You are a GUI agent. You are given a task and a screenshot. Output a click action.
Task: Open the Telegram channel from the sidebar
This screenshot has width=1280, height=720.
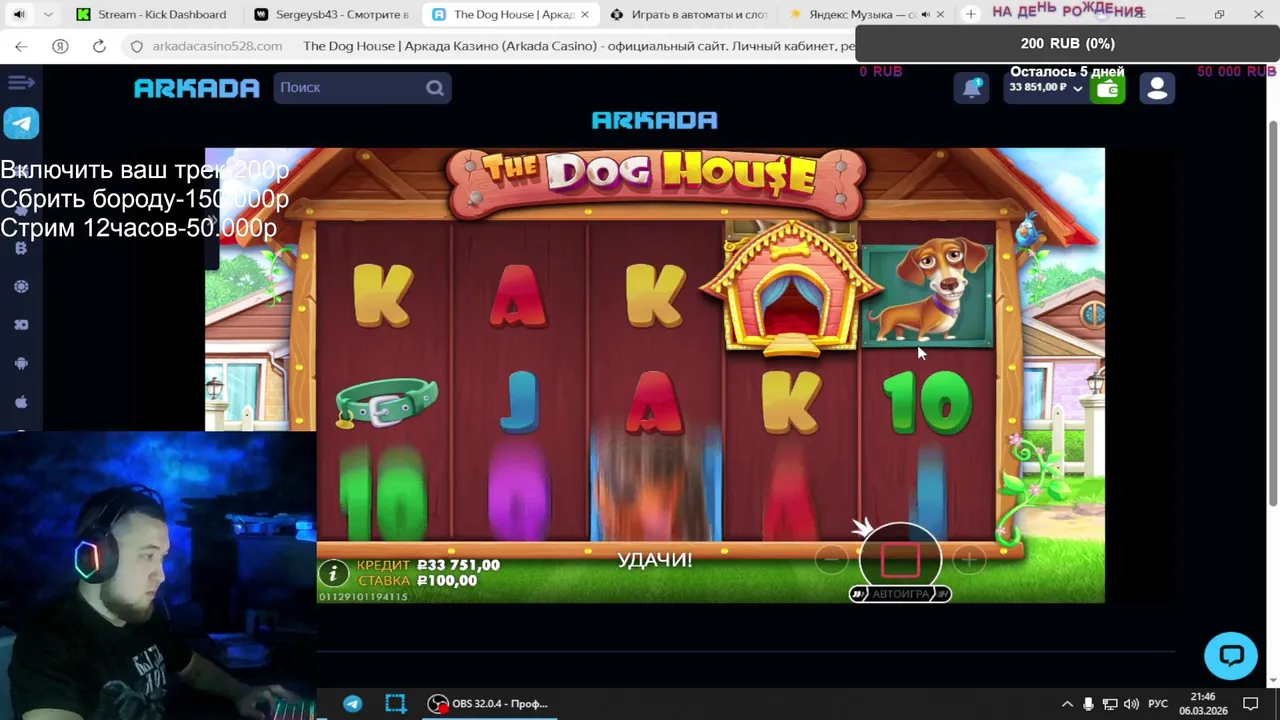tap(21, 123)
